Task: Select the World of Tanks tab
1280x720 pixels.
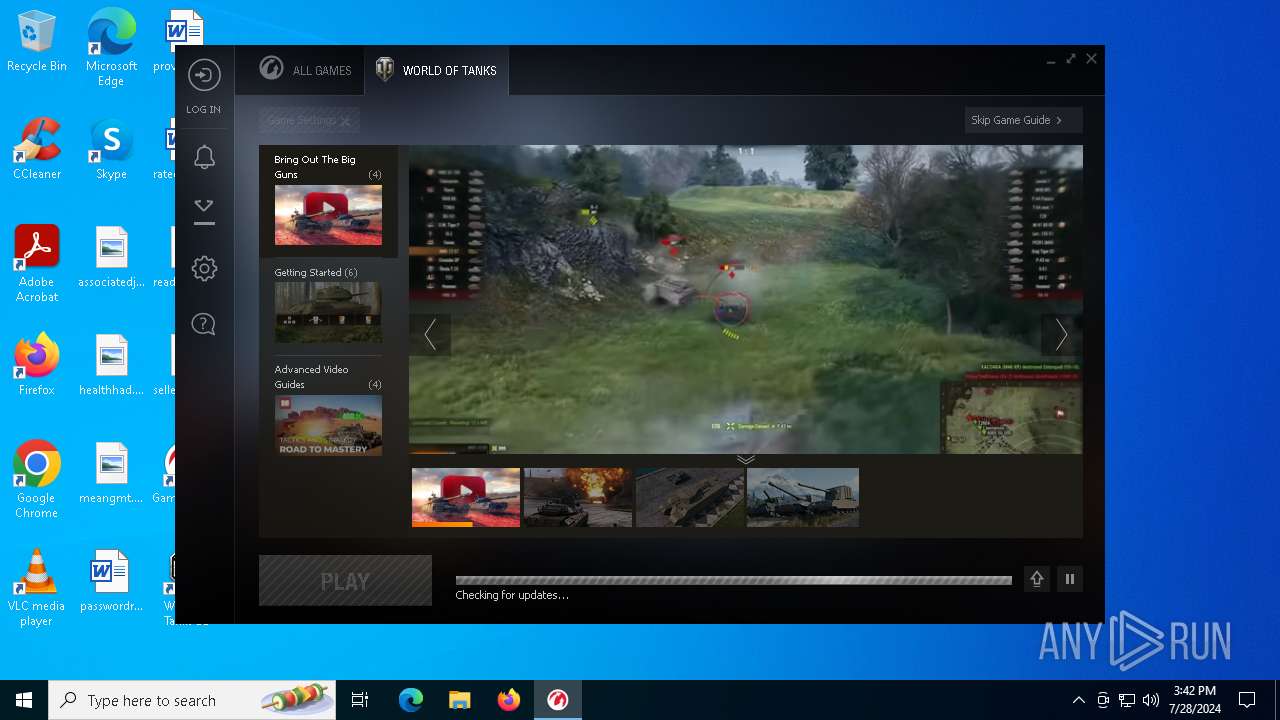Action: (x=437, y=70)
